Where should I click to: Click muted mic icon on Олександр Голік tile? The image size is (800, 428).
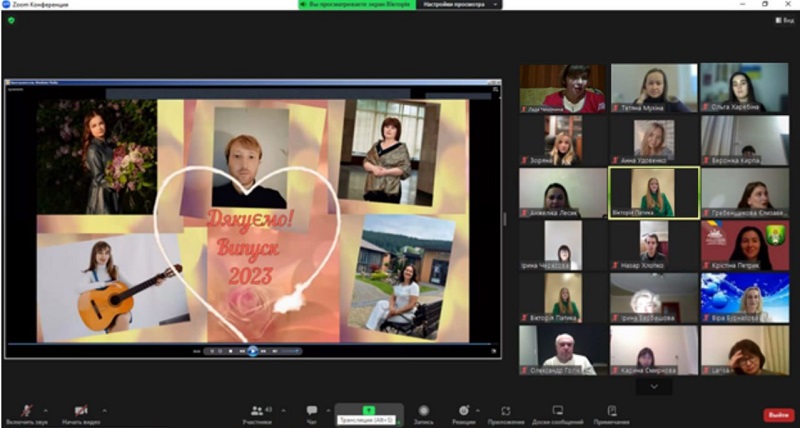pyautogui.click(x=524, y=370)
